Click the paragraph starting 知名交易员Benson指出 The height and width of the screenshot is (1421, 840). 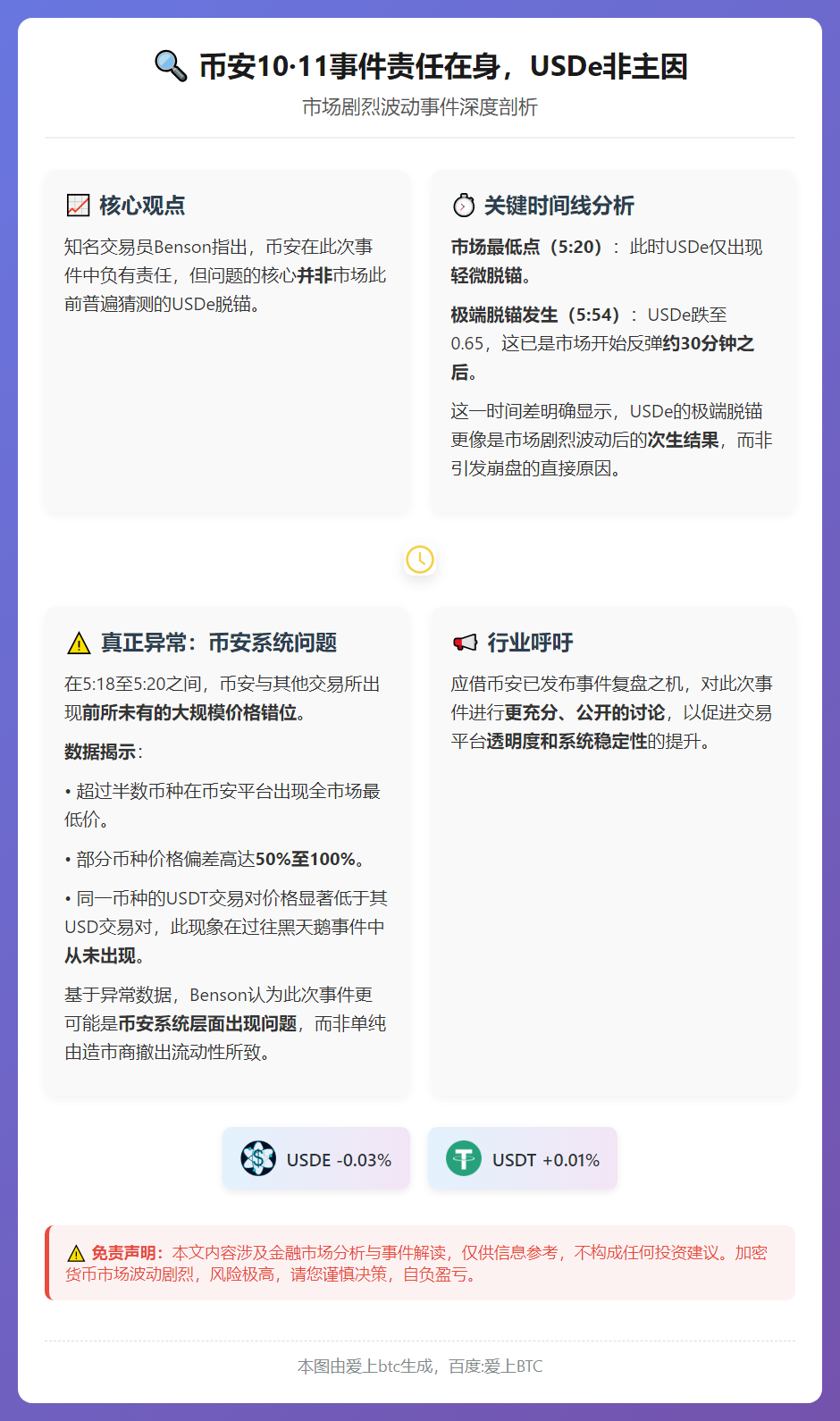click(x=225, y=276)
